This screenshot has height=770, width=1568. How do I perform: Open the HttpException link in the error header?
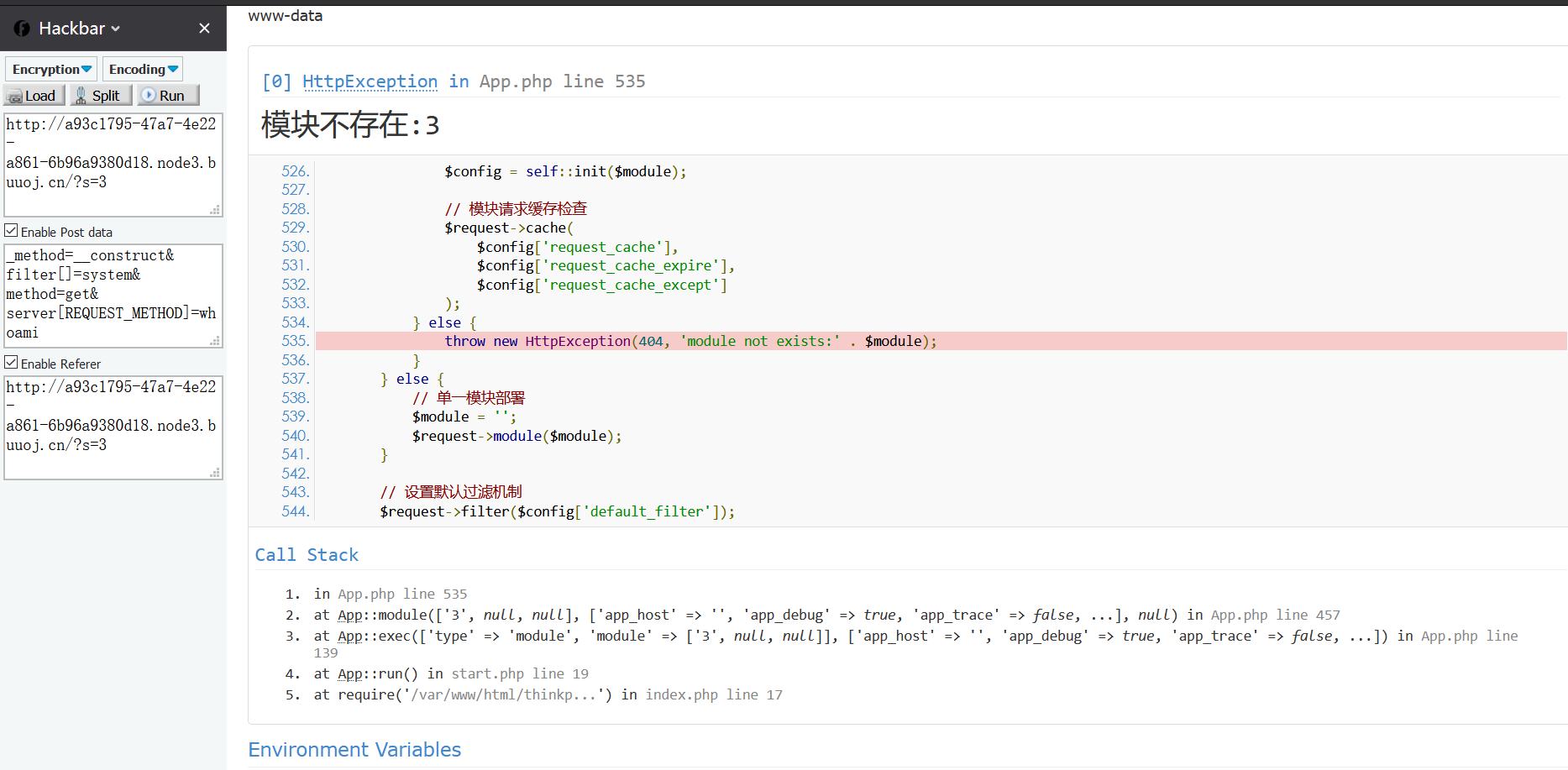(x=370, y=81)
